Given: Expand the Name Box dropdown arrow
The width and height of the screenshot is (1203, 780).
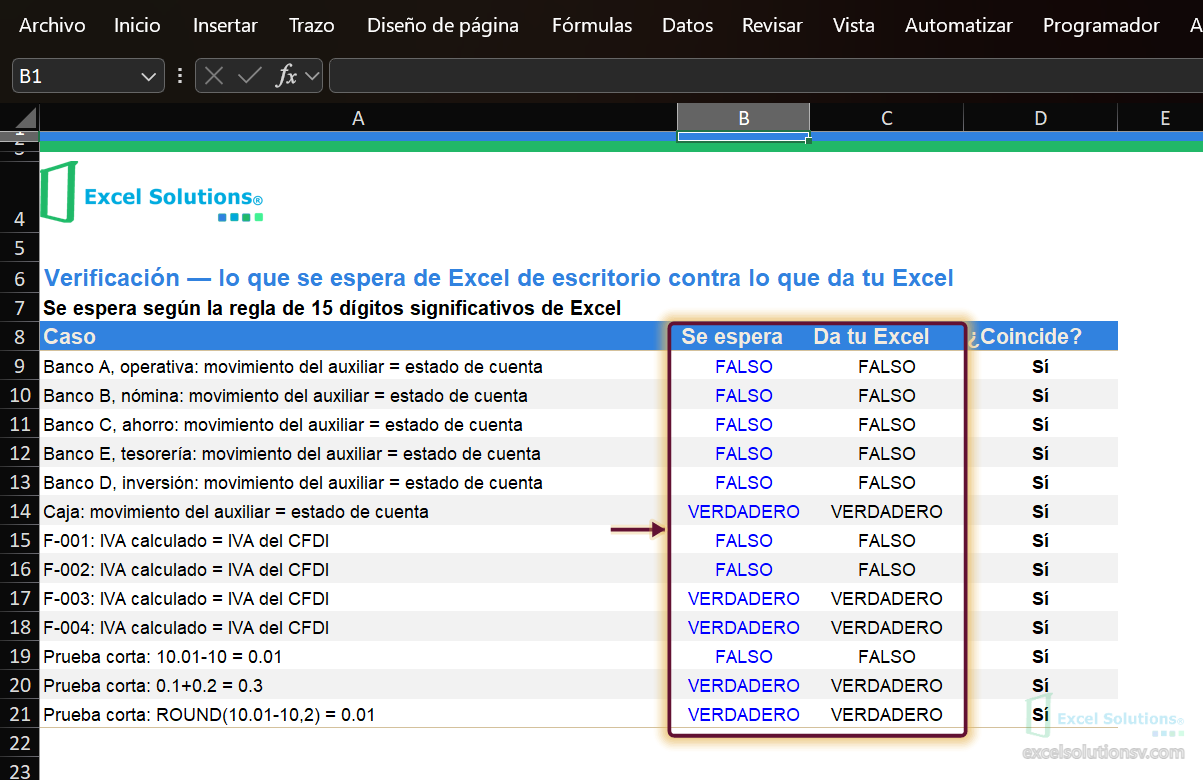Looking at the screenshot, I should click(150, 76).
